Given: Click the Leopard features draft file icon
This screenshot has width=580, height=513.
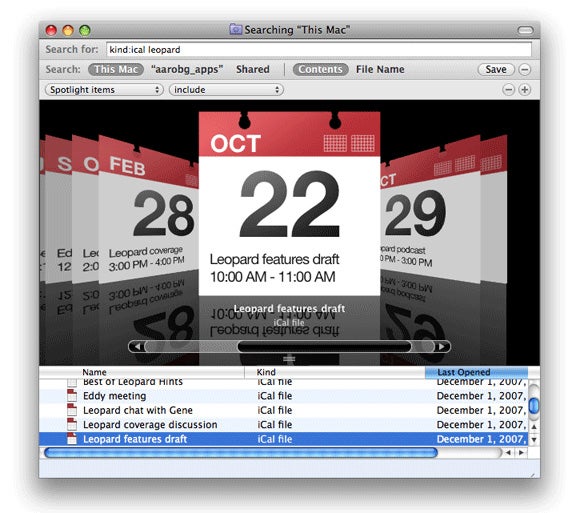Looking at the screenshot, I should [x=72, y=439].
